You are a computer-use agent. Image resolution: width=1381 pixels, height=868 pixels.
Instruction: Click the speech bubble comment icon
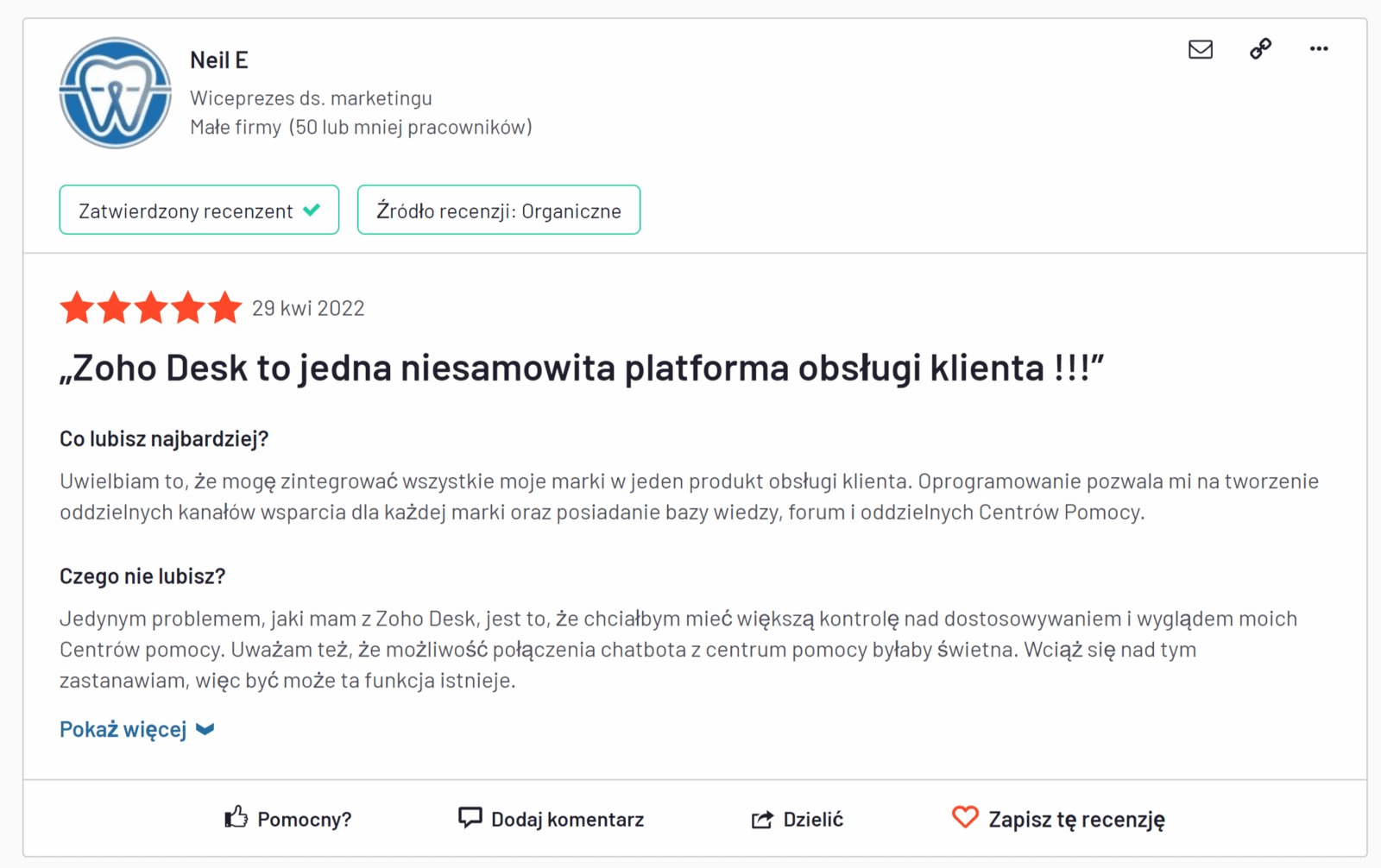coord(470,817)
